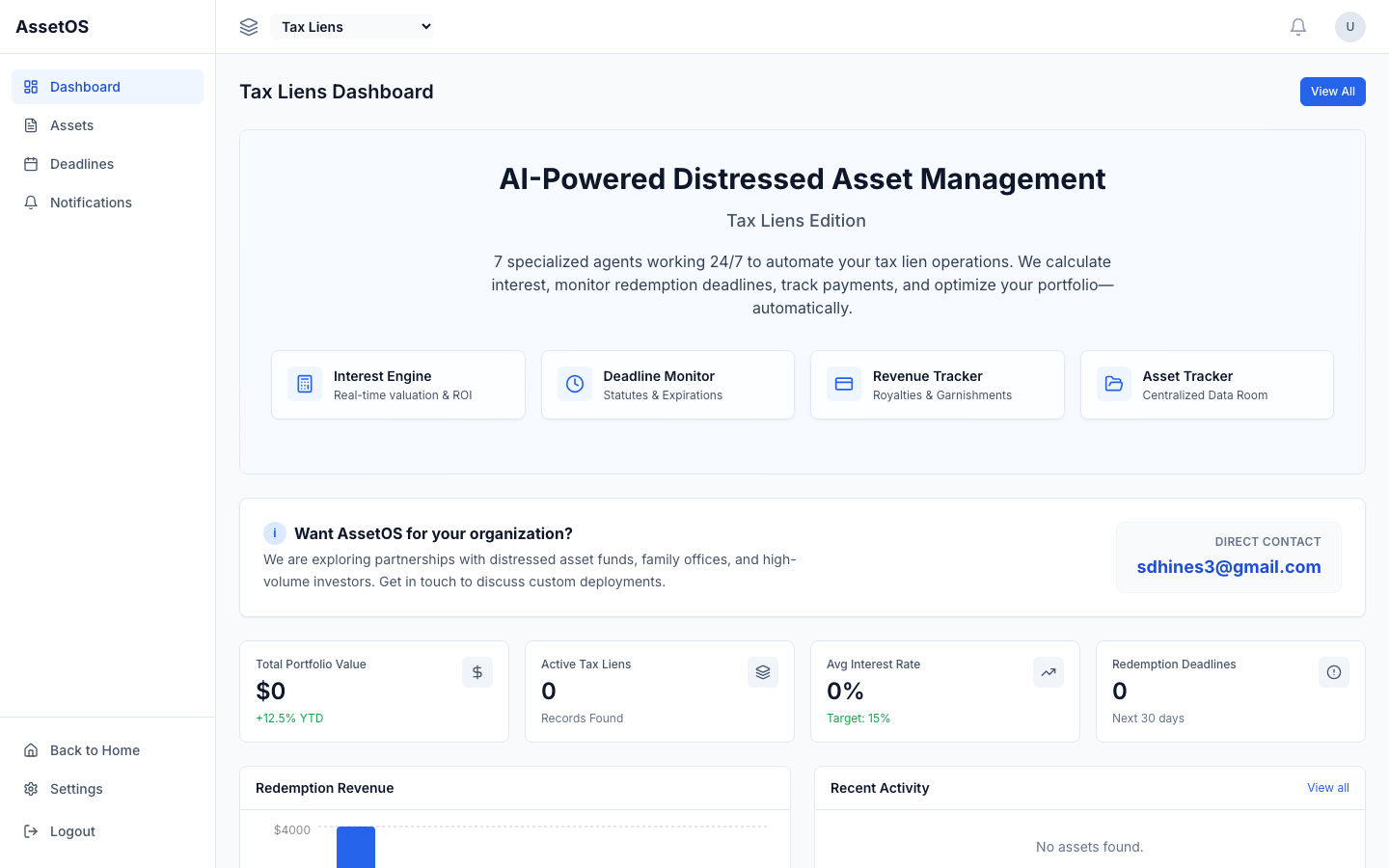Click the AssetOS logo text

[52, 27]
